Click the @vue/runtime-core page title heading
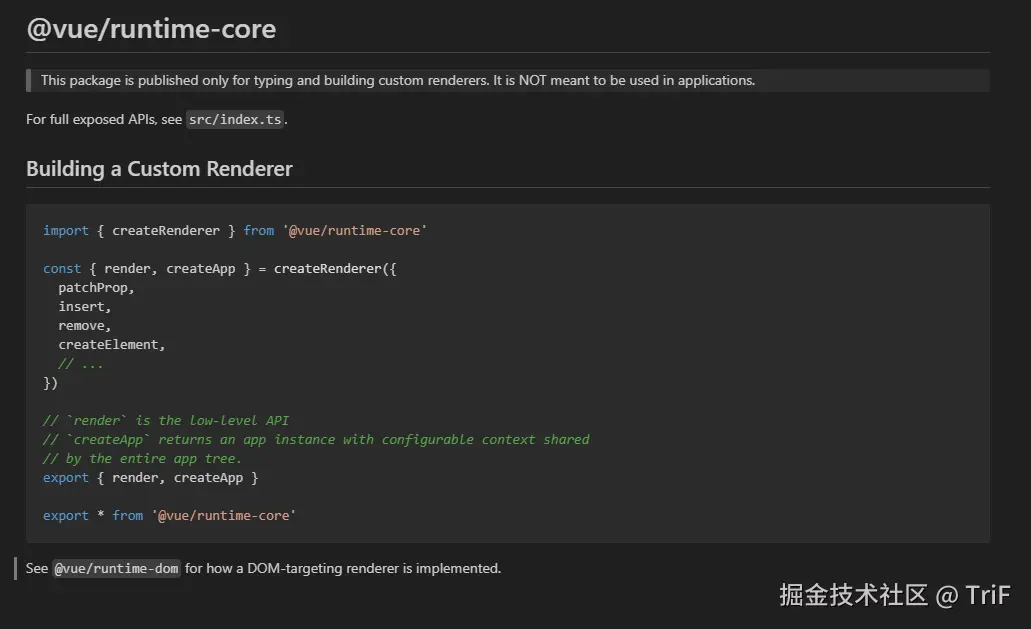The width and height of the screenshot is (1031, 629). tap(151, 29)
